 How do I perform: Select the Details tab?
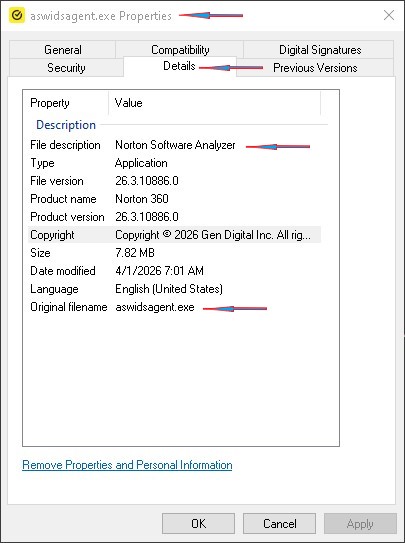tap(179, 66)
